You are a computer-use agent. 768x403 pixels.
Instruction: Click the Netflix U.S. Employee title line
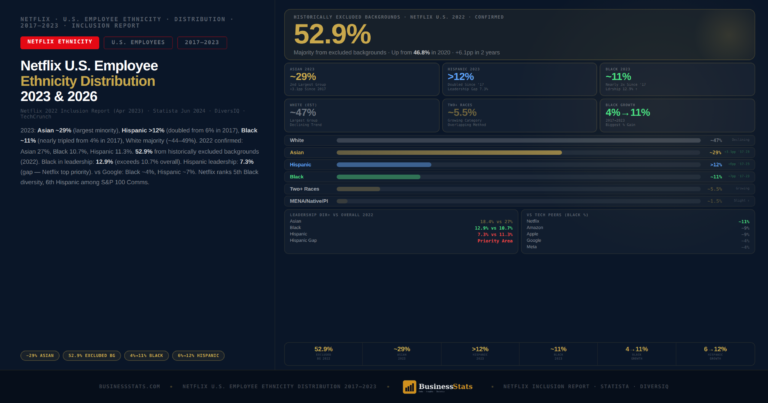click(89, 66)
